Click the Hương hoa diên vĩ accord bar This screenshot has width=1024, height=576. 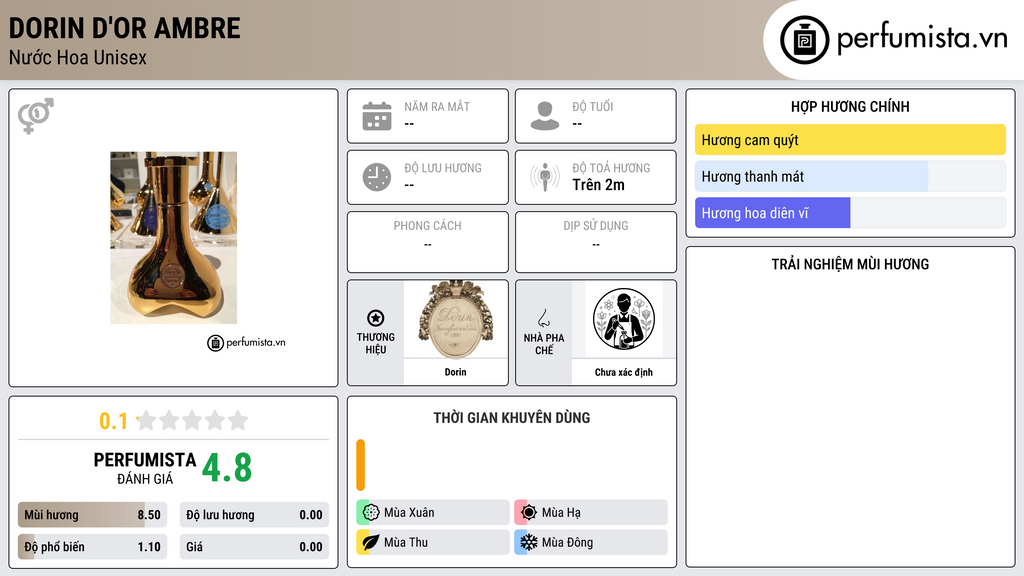[850, 213]
